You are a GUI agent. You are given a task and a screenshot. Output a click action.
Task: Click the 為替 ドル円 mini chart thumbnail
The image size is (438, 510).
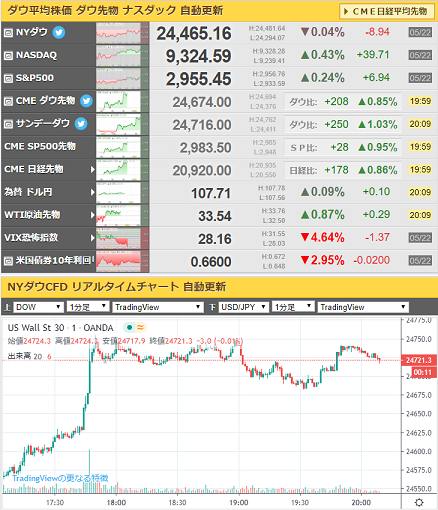pos(122,192)
